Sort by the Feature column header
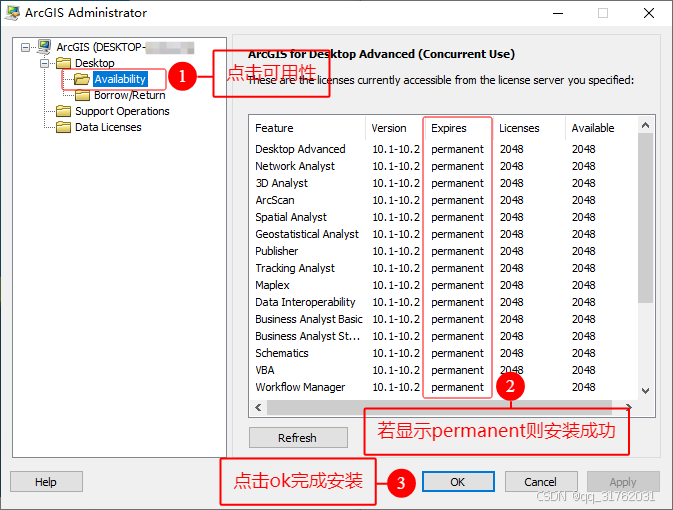The image size is (673, 510). (307, 128)
